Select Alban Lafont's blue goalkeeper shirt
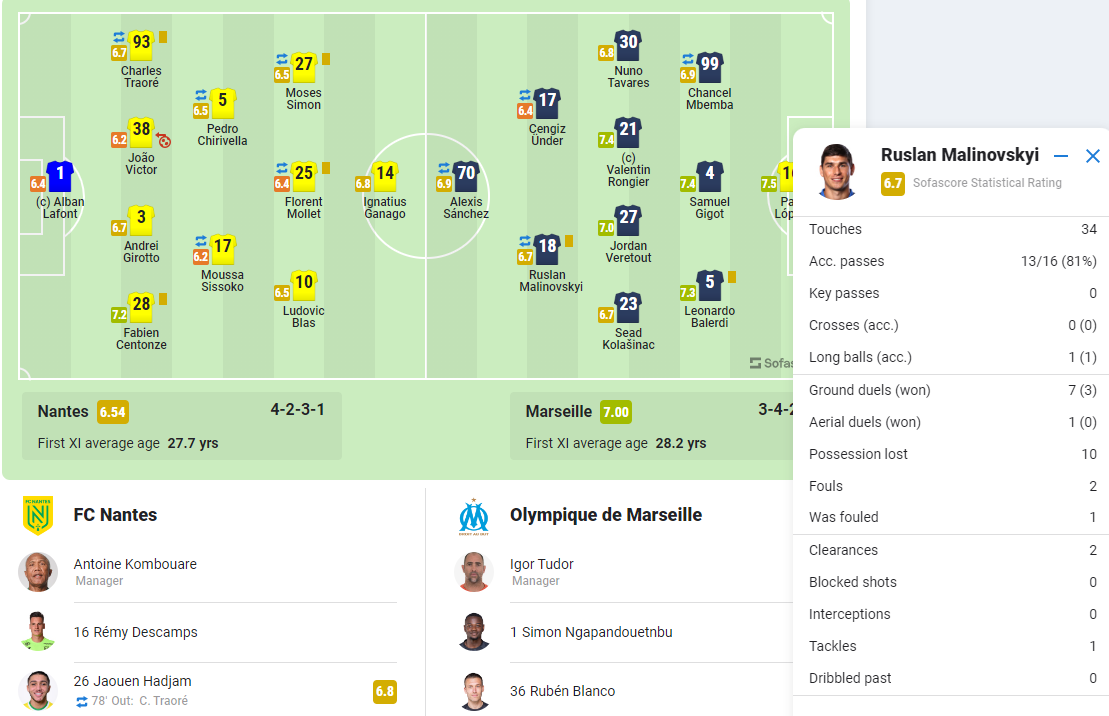 [60, 176]
